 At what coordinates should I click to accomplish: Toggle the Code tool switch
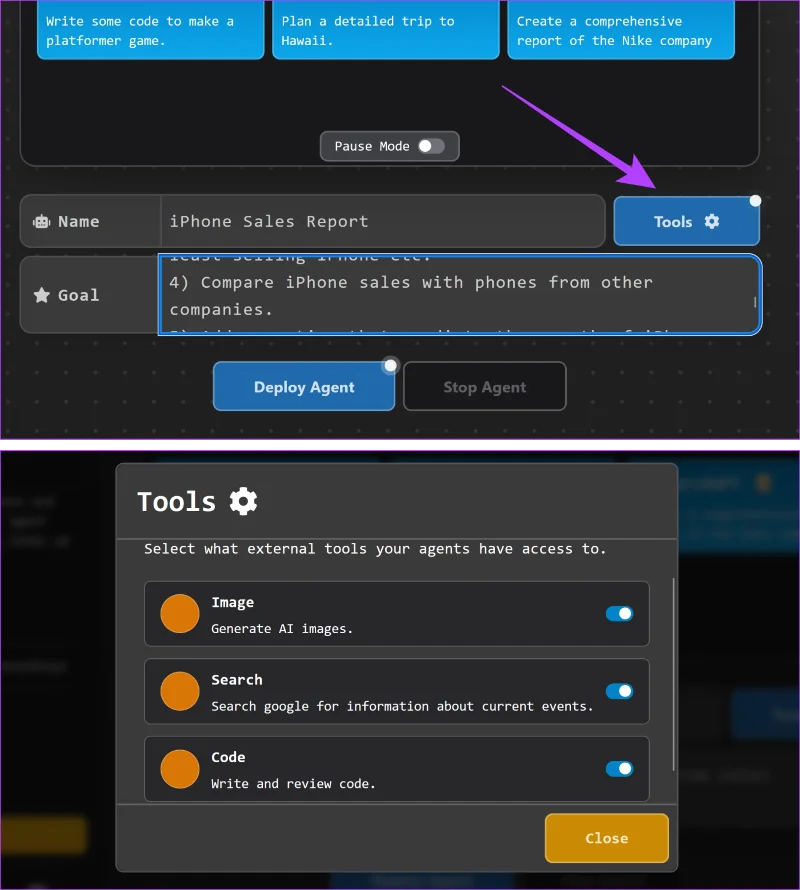coord(619,769)
